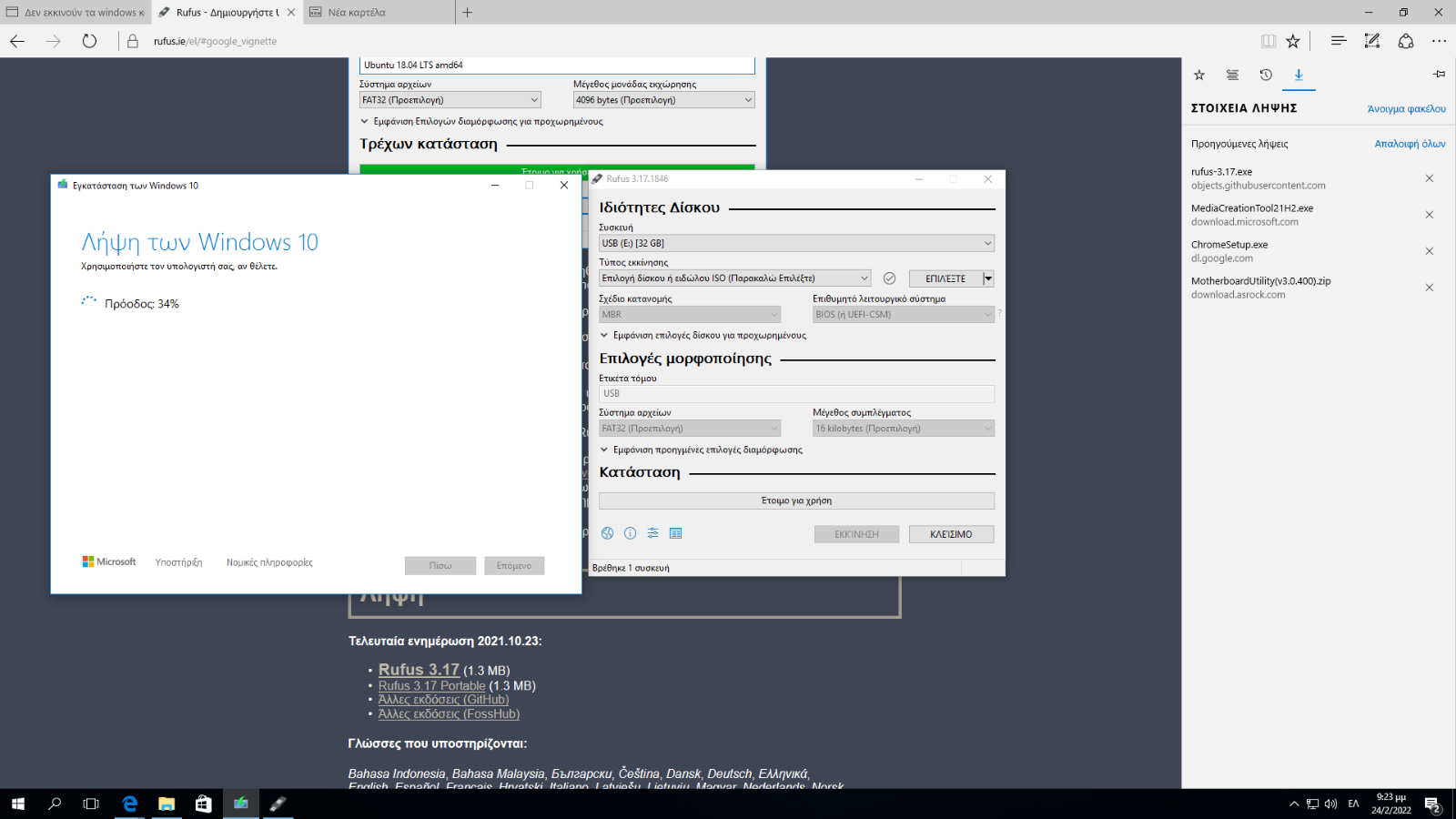The width and height of the screenshot is (1456, 819).
Task: Click Rufus volume label USB field
Action: 796,393
